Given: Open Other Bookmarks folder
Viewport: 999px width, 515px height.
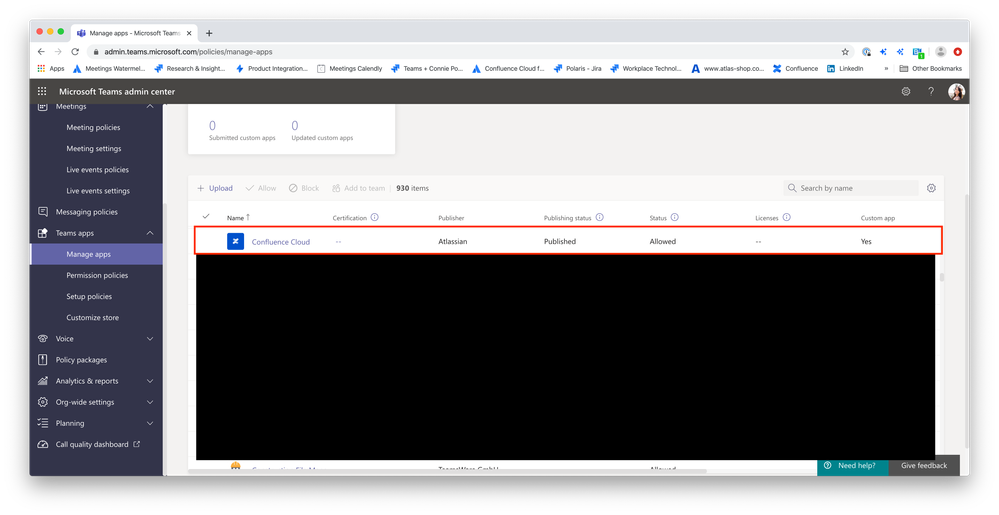Looking at the screenshot, I should (930, 68).
